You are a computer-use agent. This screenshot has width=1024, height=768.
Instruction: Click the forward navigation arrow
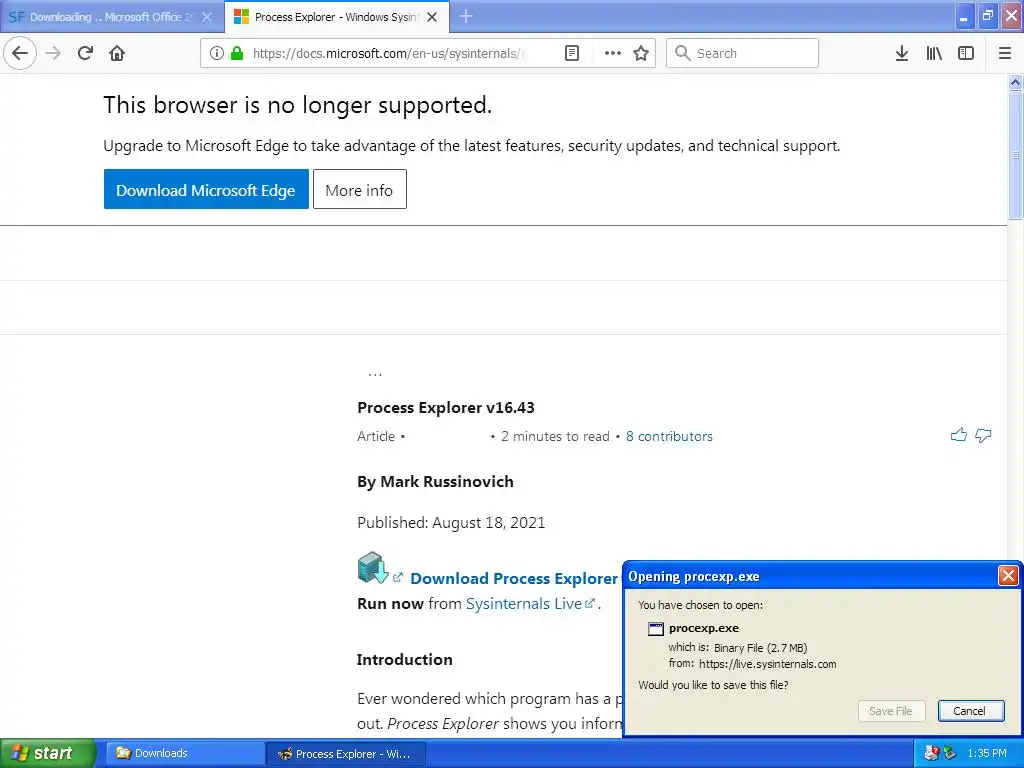pyautogui.click(x=53, y=53)
